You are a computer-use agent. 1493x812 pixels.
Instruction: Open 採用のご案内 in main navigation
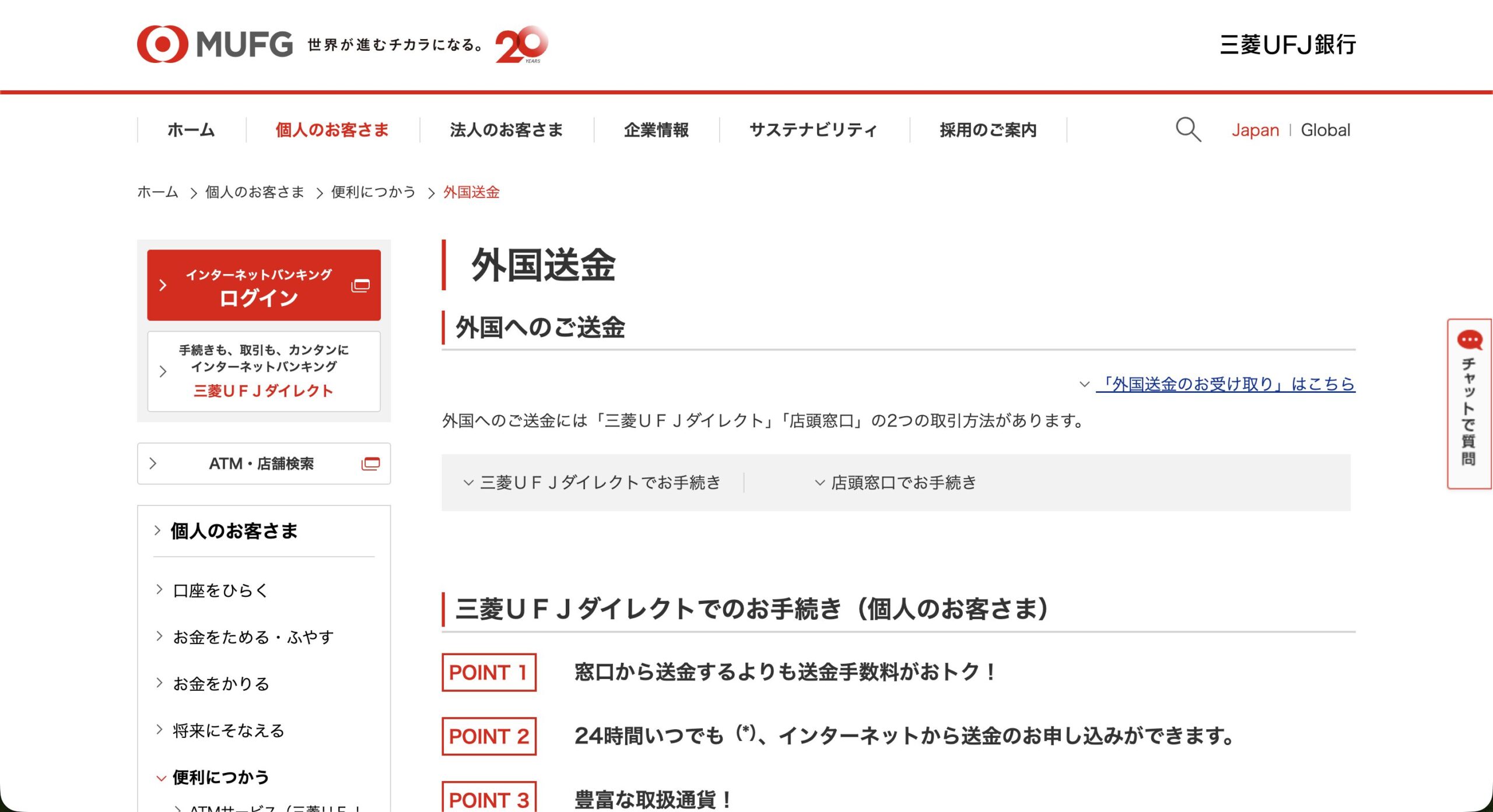coord(988,129)
